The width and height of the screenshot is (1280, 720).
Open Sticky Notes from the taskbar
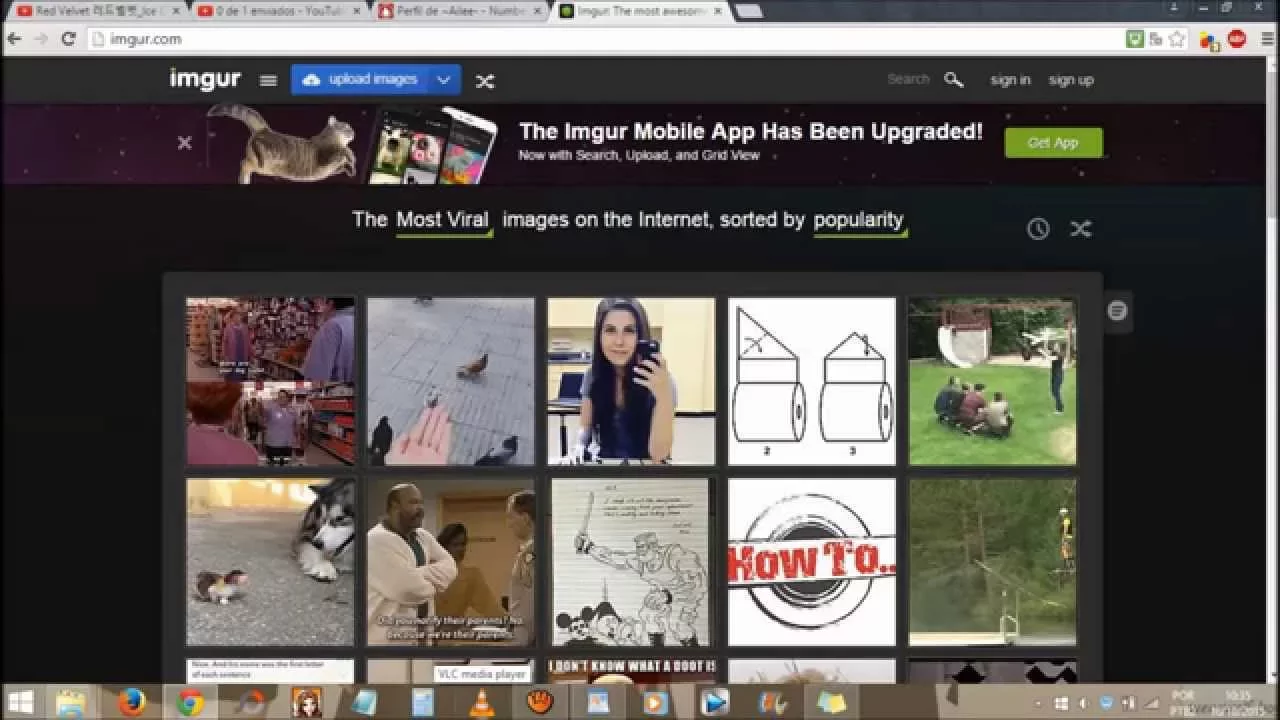pos(831,702)
